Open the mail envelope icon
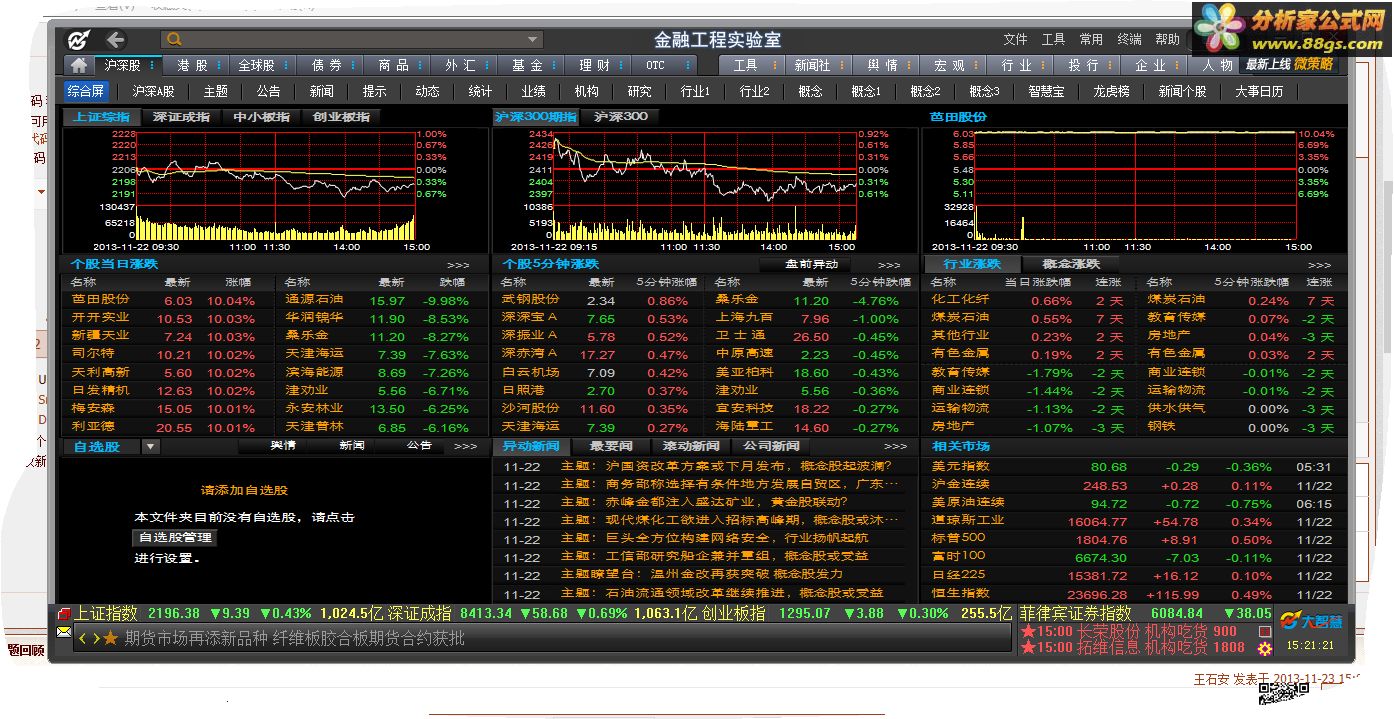The image size is (1394, 719). 64,634
